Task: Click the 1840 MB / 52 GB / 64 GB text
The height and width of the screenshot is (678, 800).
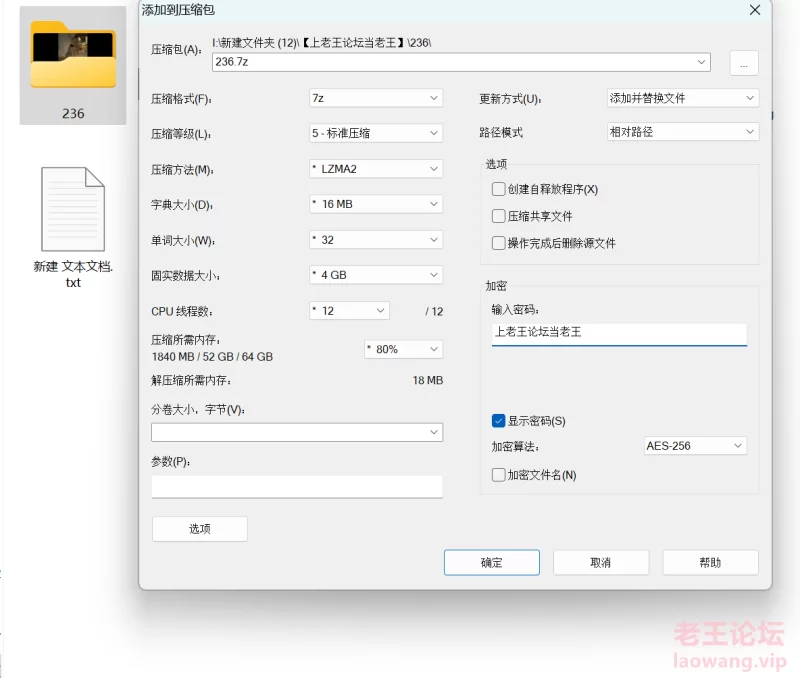Action: point(212,357)
